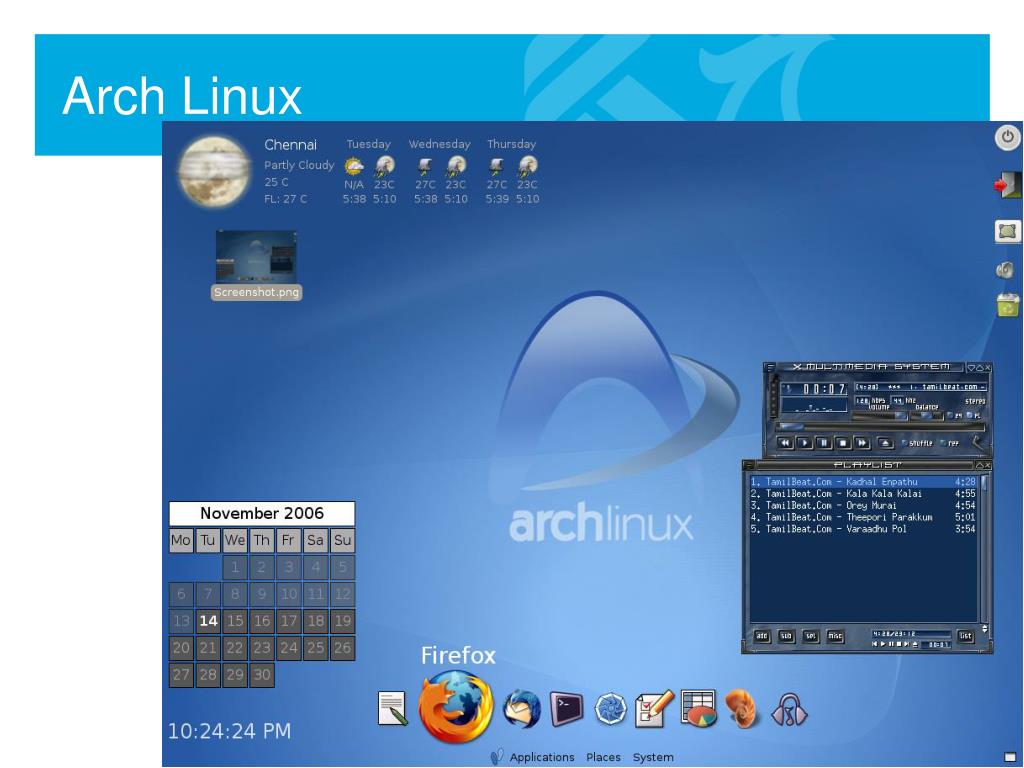Open the playlist list menu
Viewport: 1024px width, 768px height.
tap(965, 635)
